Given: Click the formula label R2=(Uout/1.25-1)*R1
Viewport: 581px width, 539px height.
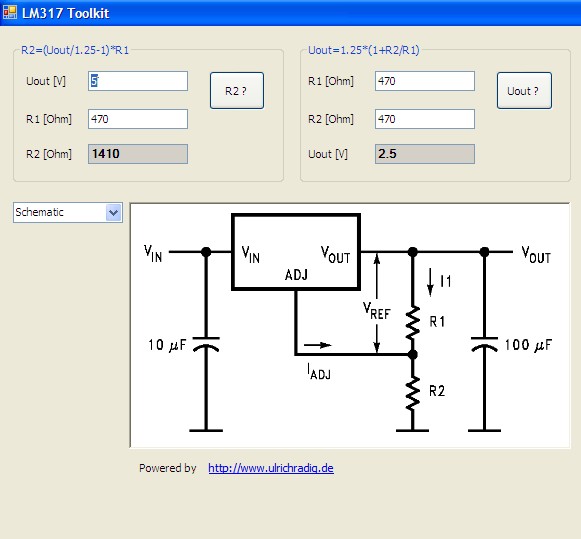Looking at the screenshot, I should click(x=75, y=50).
